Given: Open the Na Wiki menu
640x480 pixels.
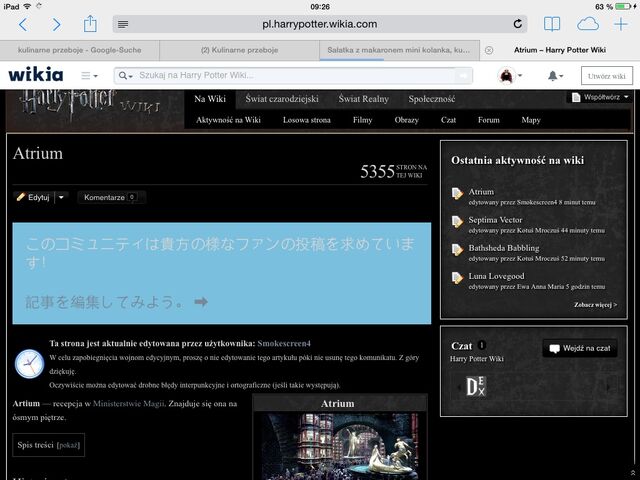Looking at the screenshot, I should pos(210,99).
